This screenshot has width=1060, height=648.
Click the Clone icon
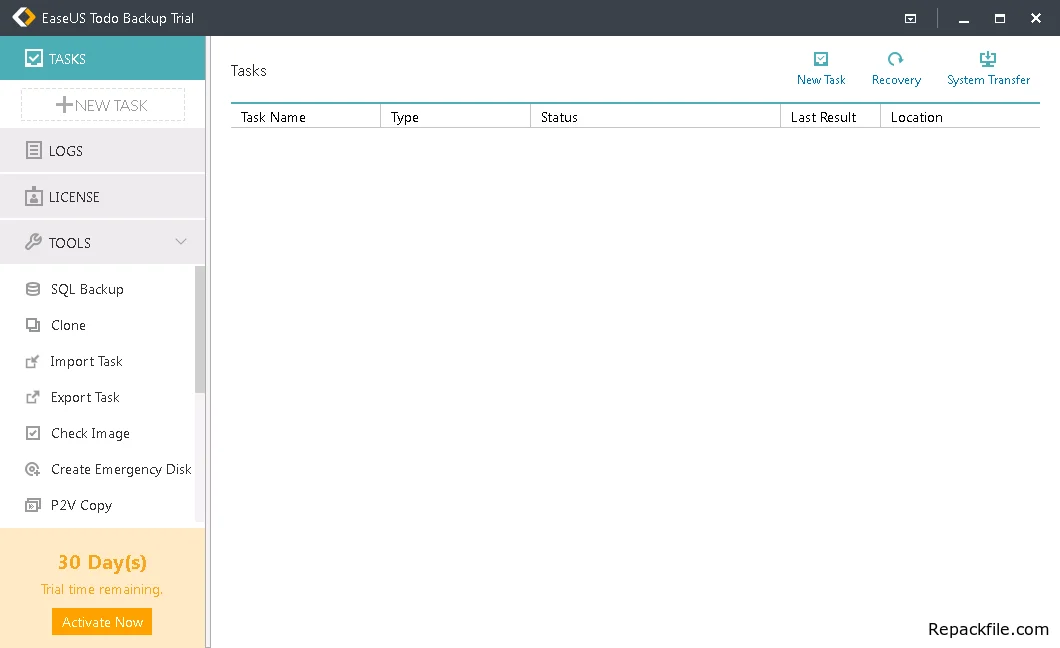tap(32, 325)
